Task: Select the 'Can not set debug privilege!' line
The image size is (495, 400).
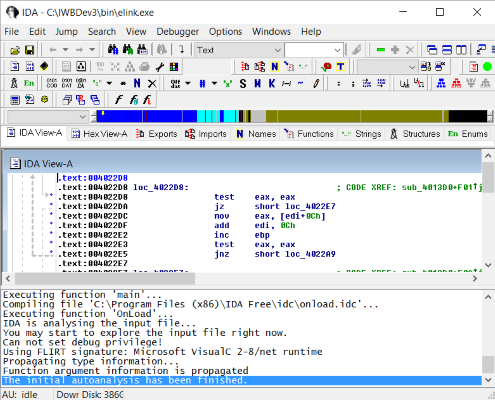Action: click(x=83, y=342)
